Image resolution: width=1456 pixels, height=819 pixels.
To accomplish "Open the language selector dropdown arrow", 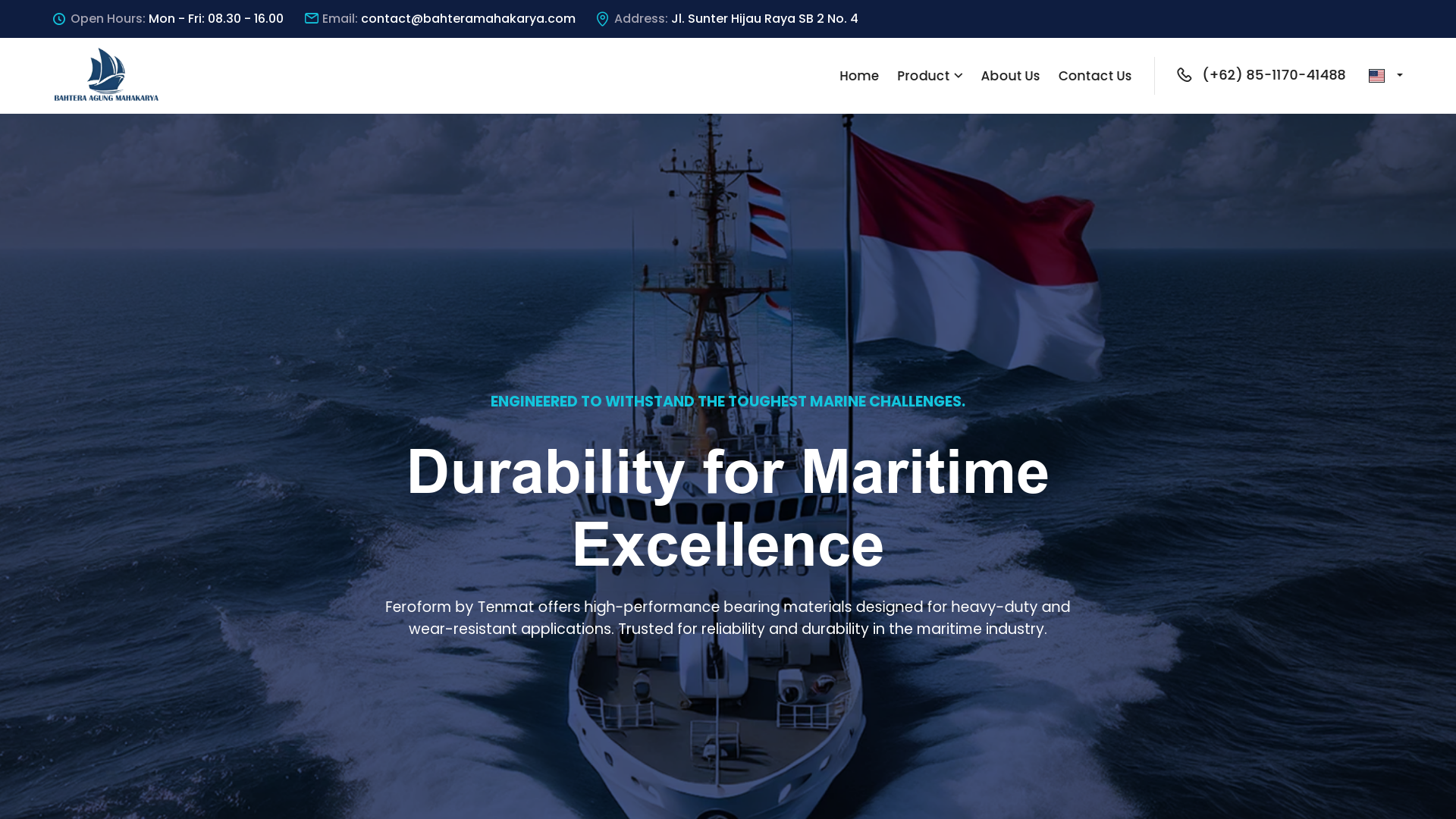I will tap(1400, 75).
